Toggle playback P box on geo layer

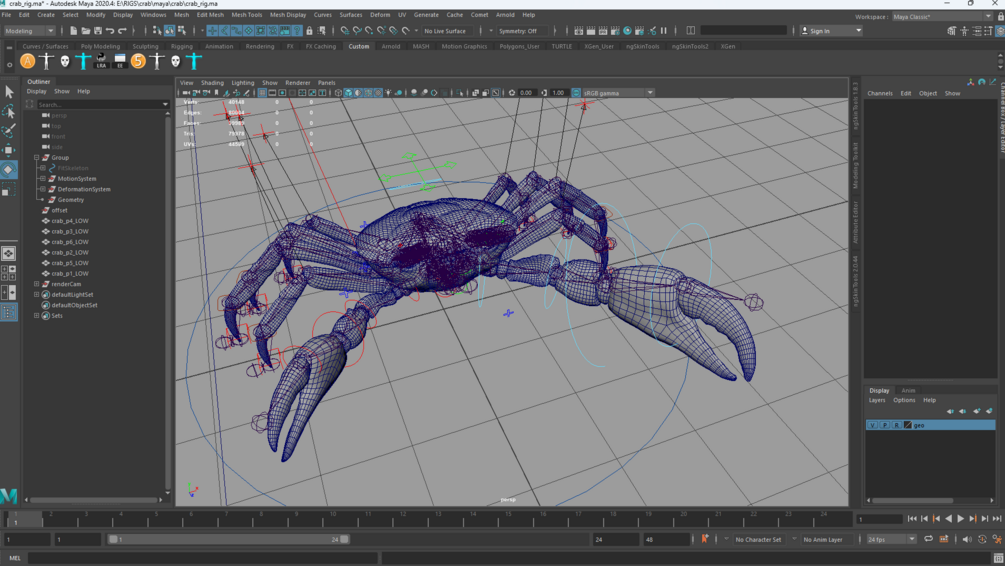[884, 425]
